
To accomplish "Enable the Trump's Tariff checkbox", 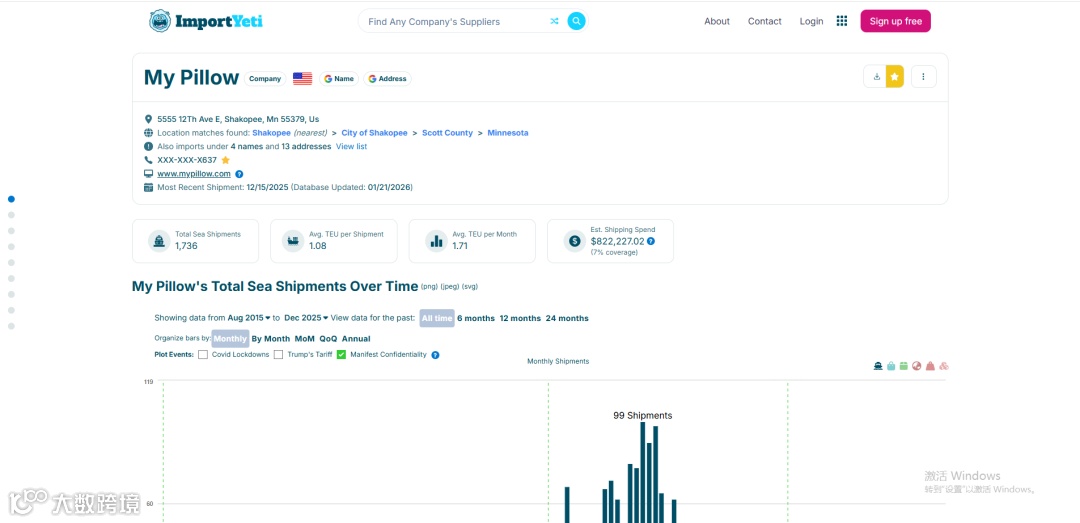I will pyautogui.click(x=278, y=355).
